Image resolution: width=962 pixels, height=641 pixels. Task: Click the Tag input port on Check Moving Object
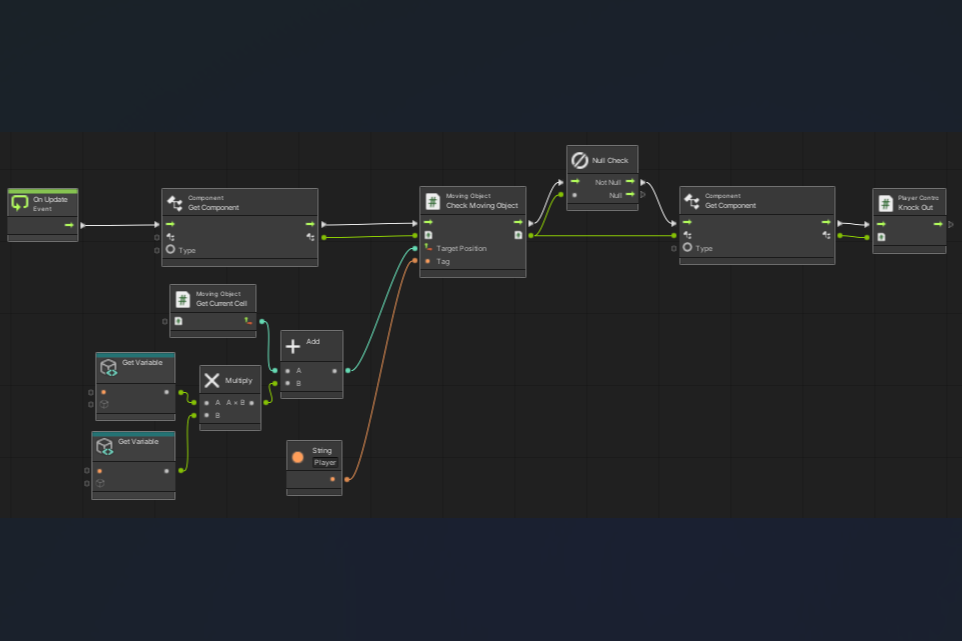tap(428, 261)
